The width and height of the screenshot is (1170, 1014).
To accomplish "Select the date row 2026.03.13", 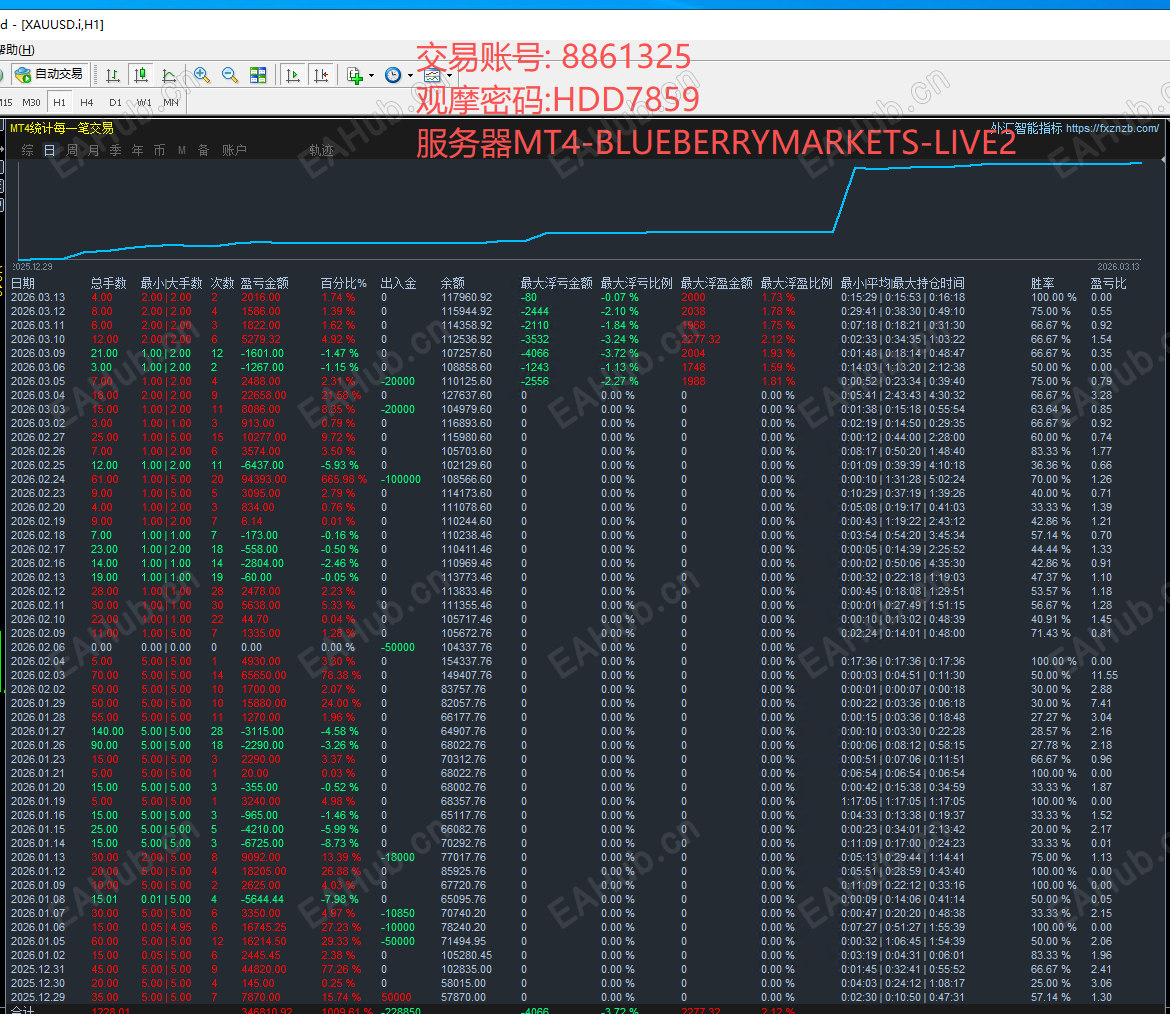I will 38,297.
